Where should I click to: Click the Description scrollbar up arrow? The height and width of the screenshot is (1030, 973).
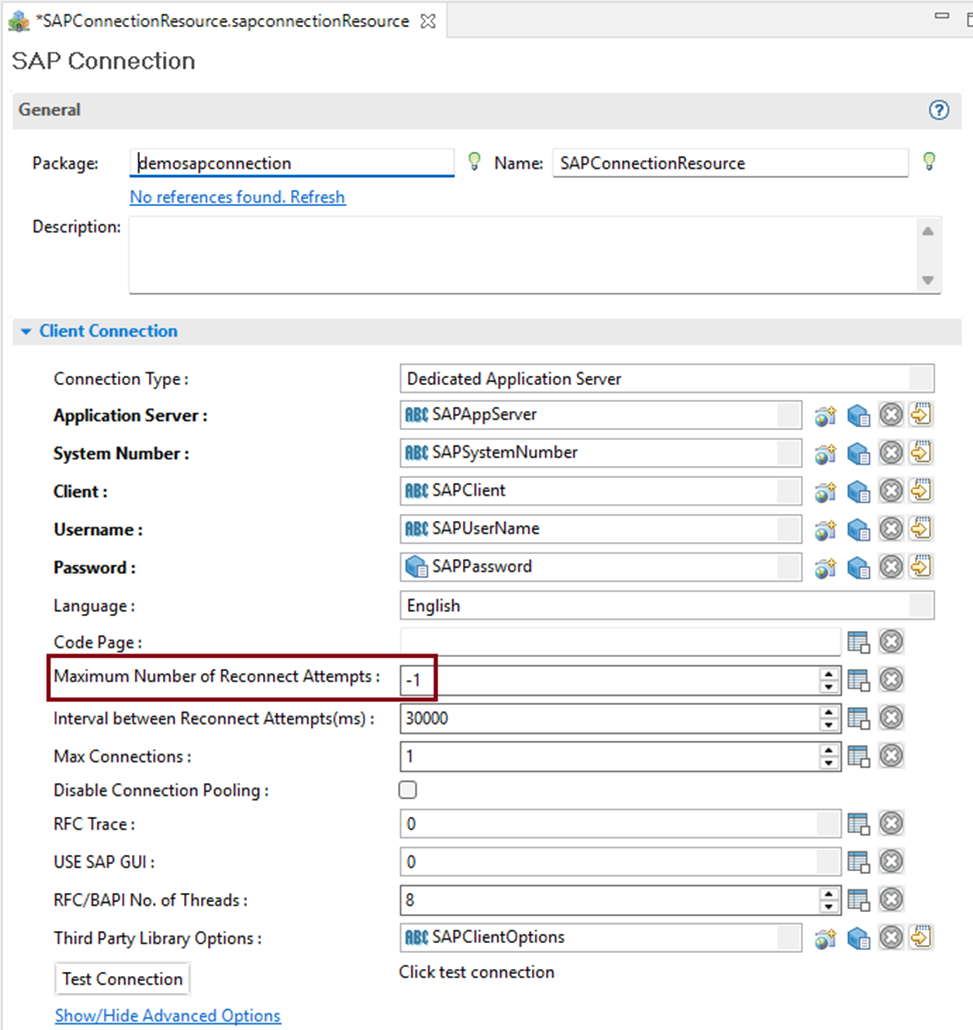point(928,231)
